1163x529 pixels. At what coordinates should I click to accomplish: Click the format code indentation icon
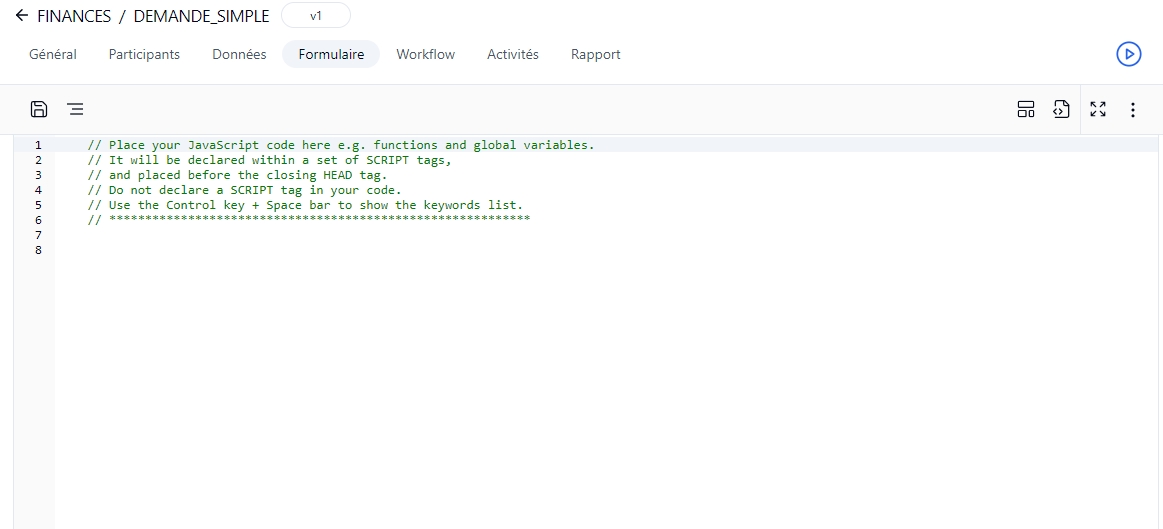[x=75, y=110]
